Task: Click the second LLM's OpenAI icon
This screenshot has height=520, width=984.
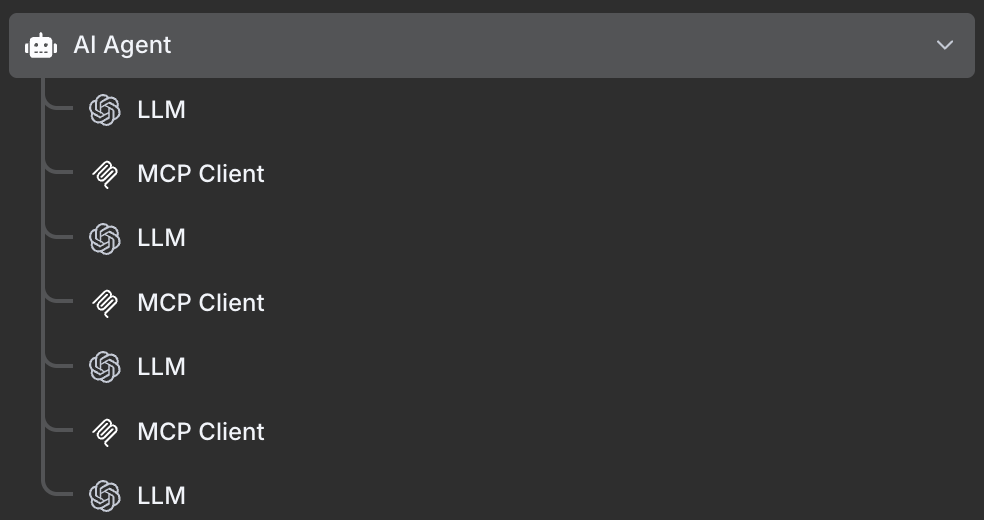Action: click(105, 238)
